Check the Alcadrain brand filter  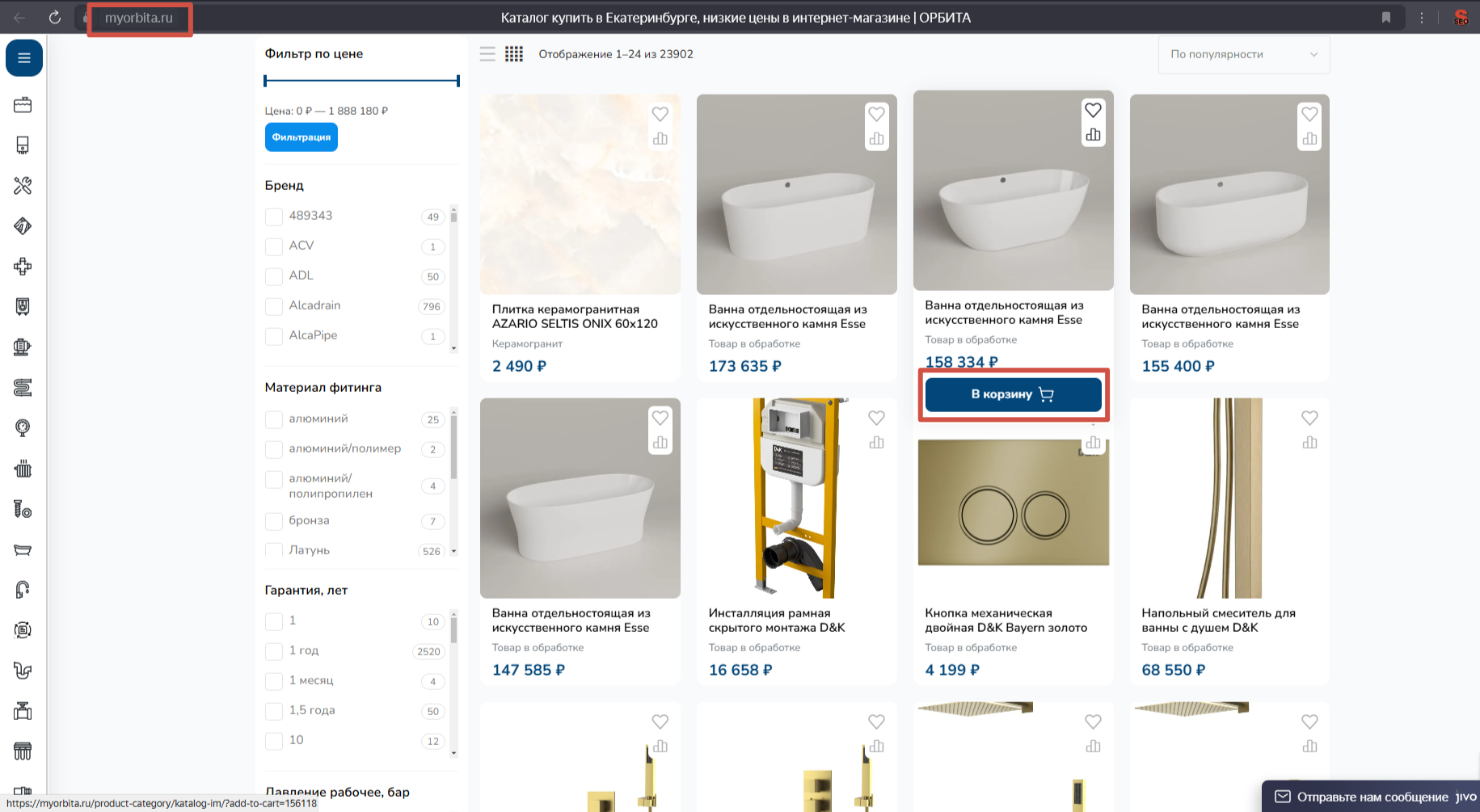tap(274, 306)
